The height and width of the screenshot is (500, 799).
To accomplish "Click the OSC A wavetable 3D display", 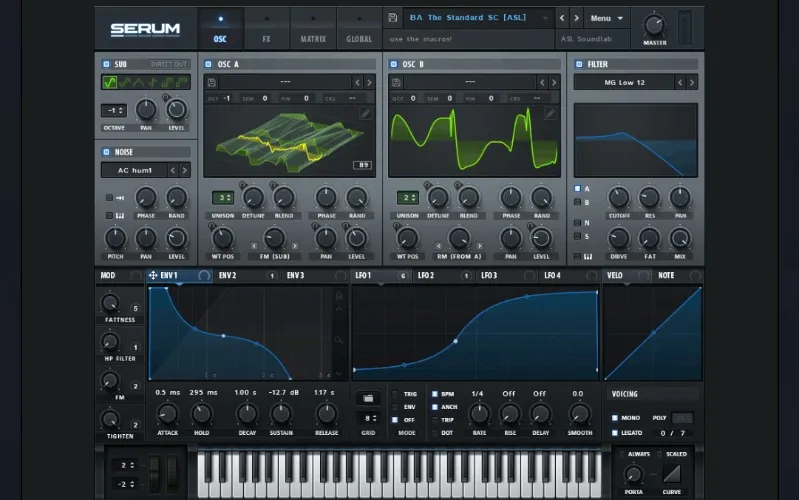I will tap(289, 141).
